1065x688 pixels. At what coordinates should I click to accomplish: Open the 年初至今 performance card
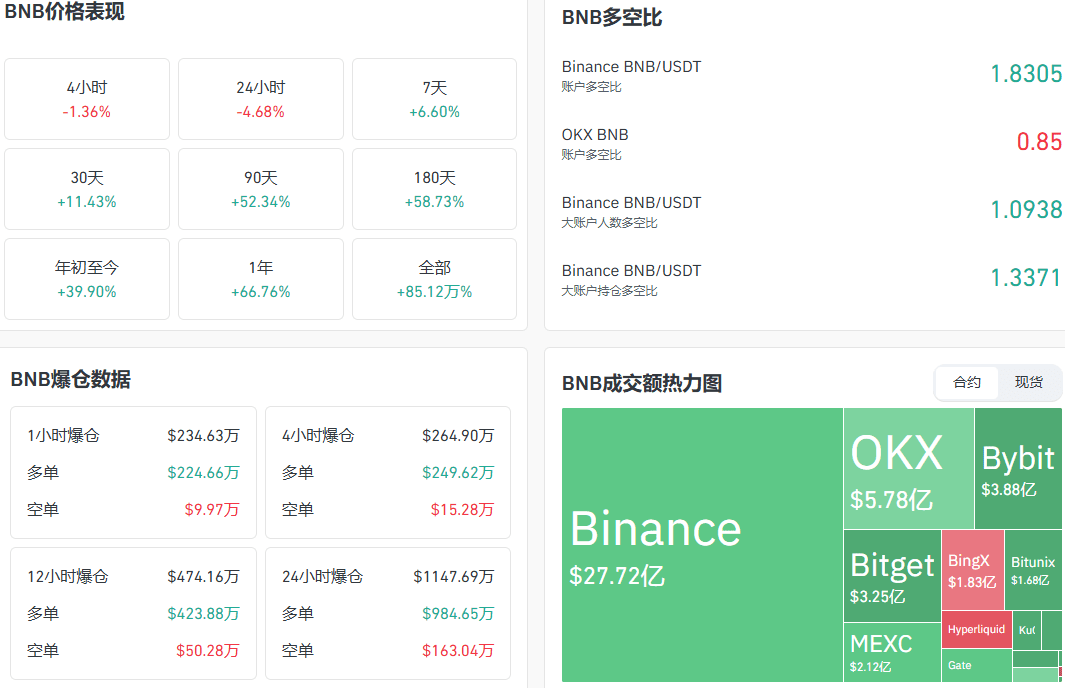coord(87,279)
